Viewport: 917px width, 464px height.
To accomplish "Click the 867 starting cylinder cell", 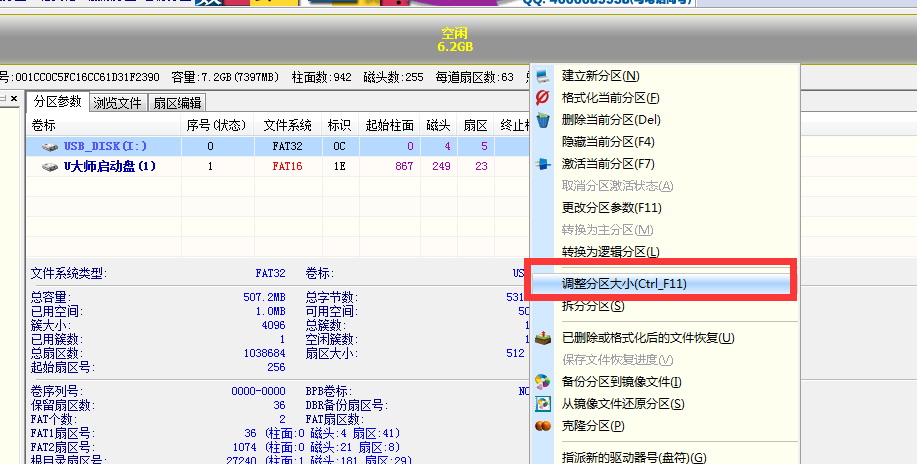I will click(404, 167).
